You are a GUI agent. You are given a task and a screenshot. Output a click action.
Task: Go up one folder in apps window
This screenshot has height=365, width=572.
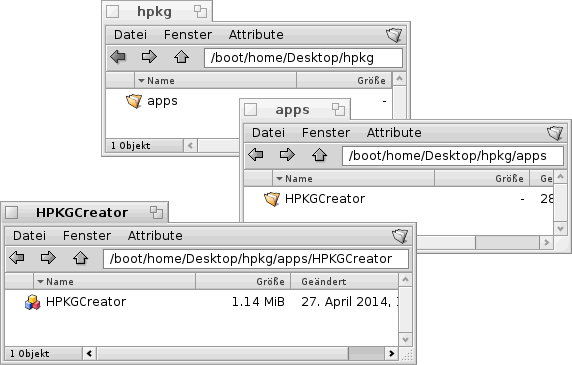pos(320,155)
